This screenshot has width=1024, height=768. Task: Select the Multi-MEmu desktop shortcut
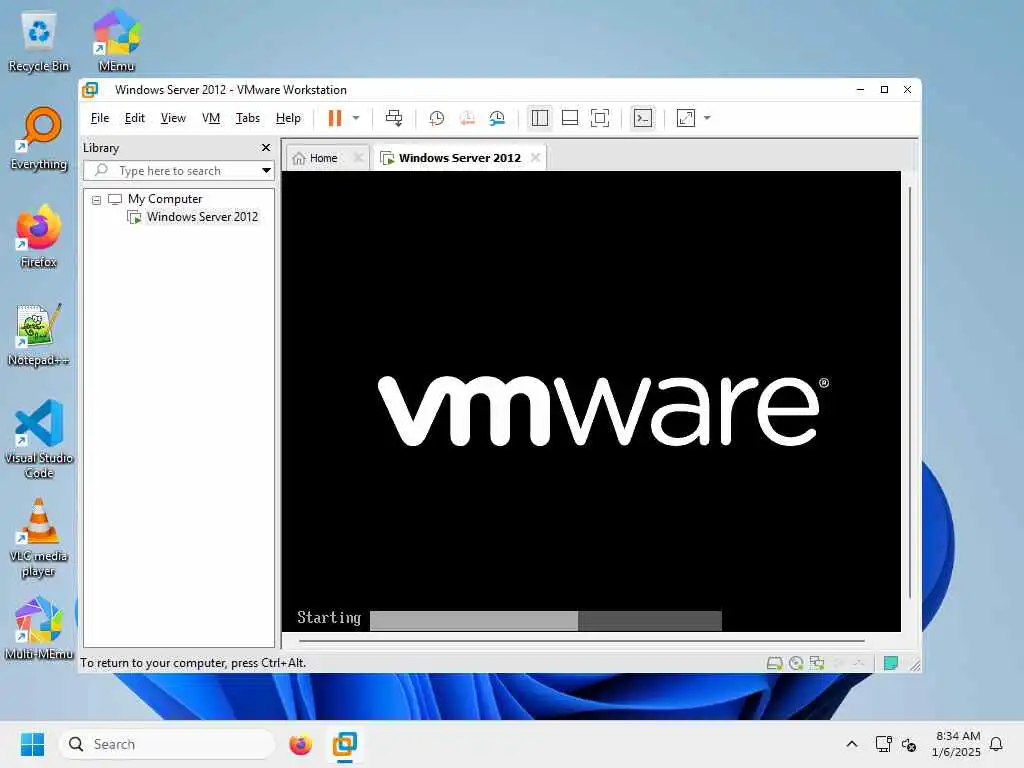coord(39,628)
